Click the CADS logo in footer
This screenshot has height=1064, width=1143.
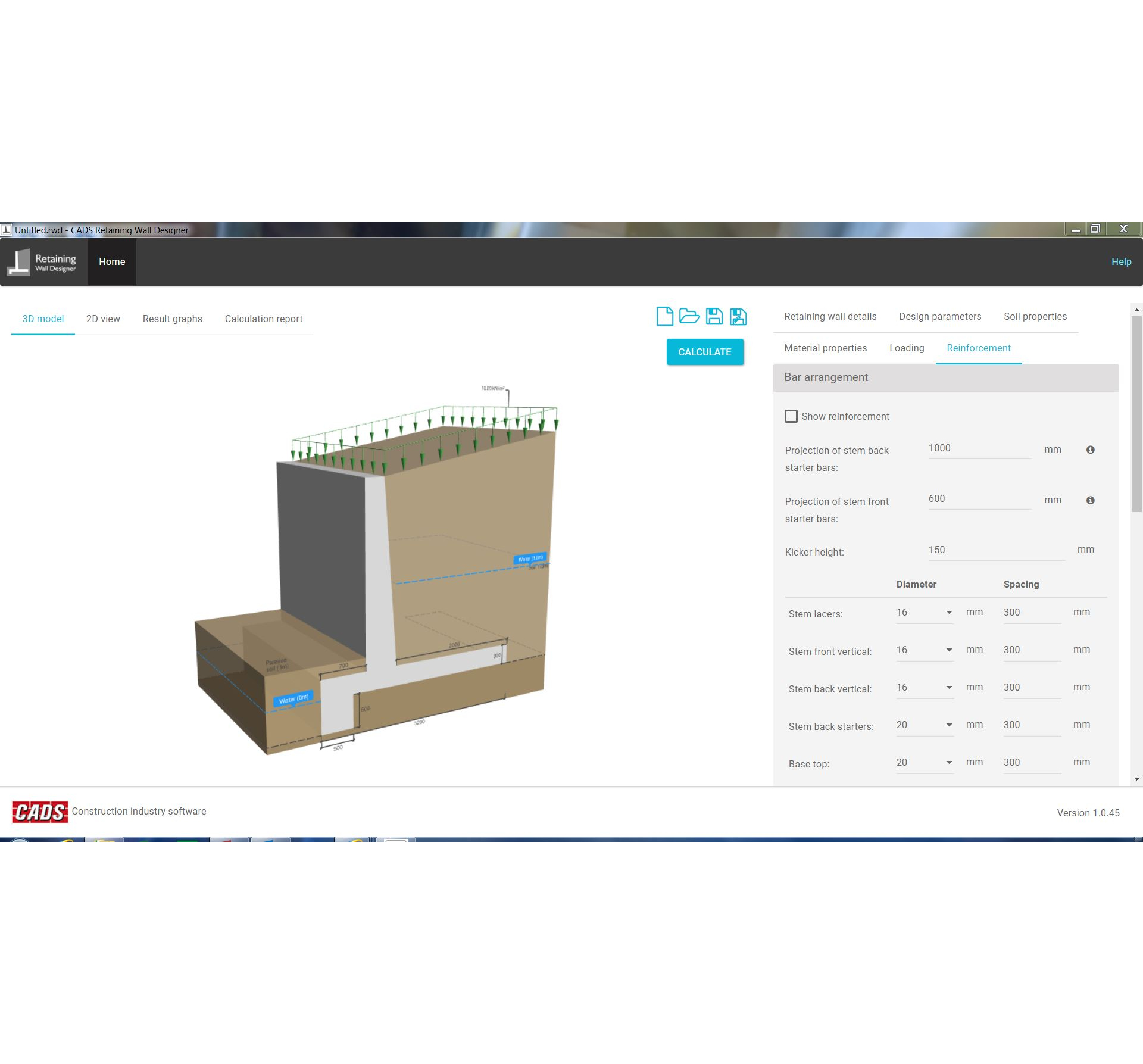[40, 812]
